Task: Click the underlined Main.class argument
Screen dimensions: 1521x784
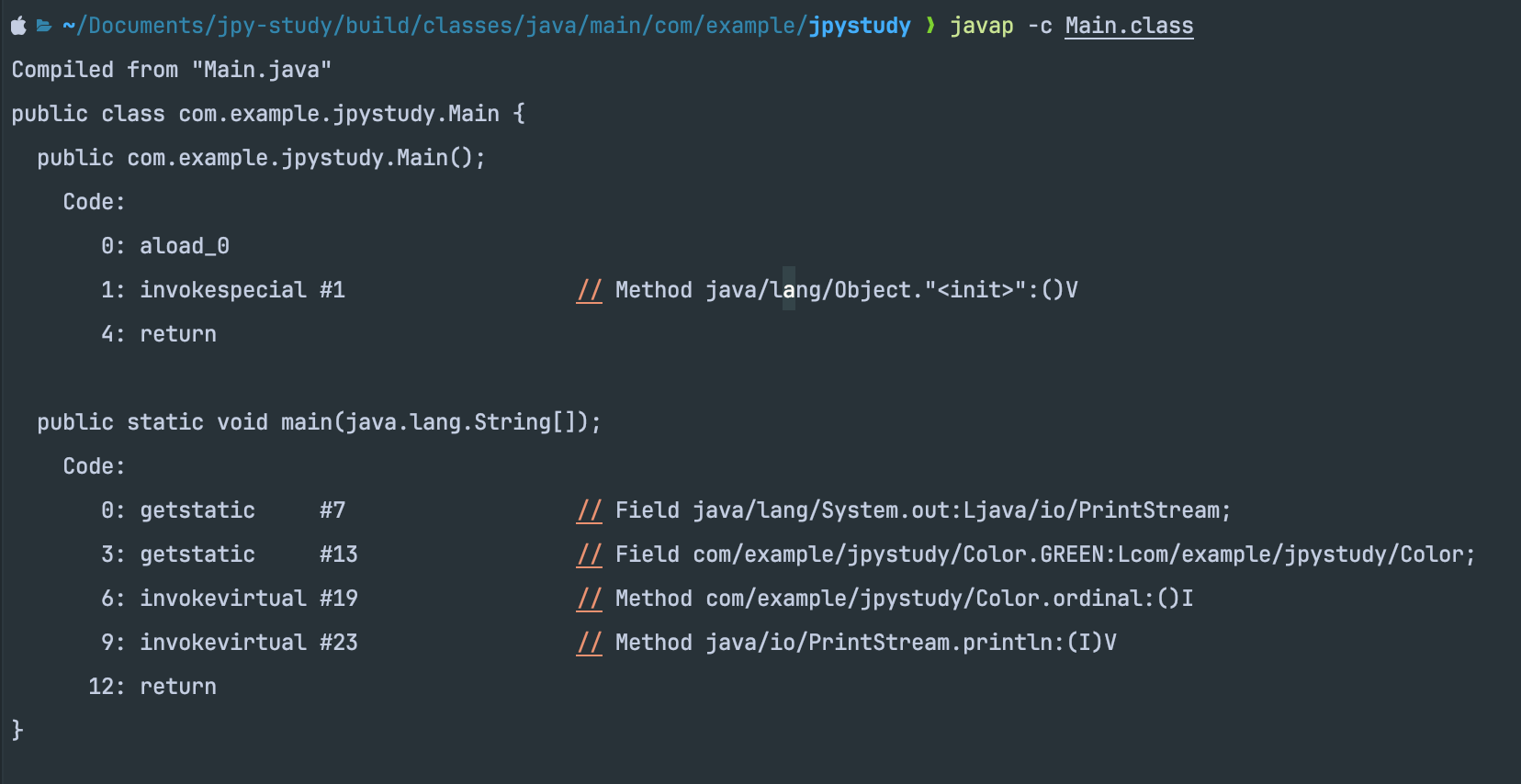Action: point(1129,26)
